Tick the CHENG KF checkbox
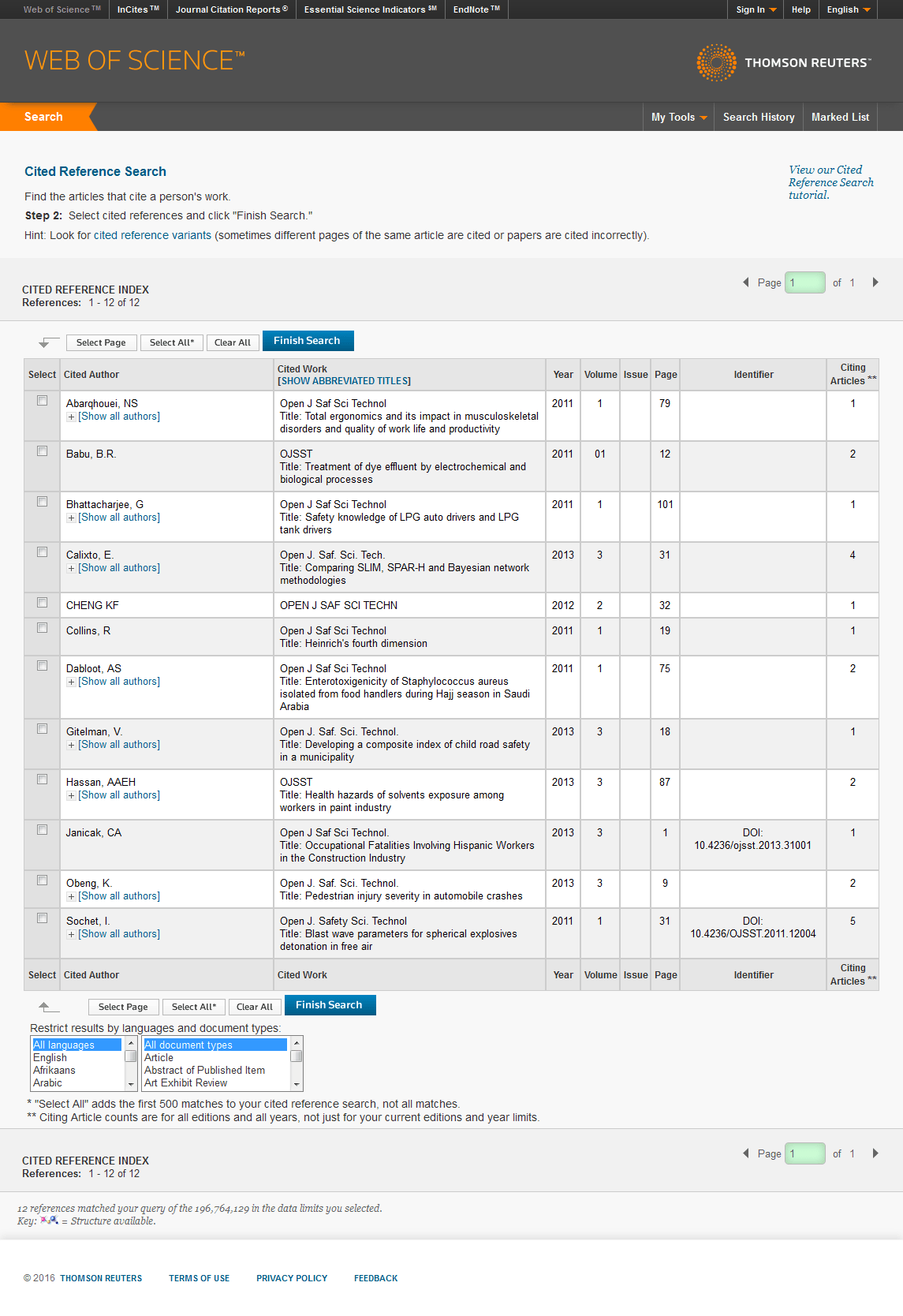 43,603
